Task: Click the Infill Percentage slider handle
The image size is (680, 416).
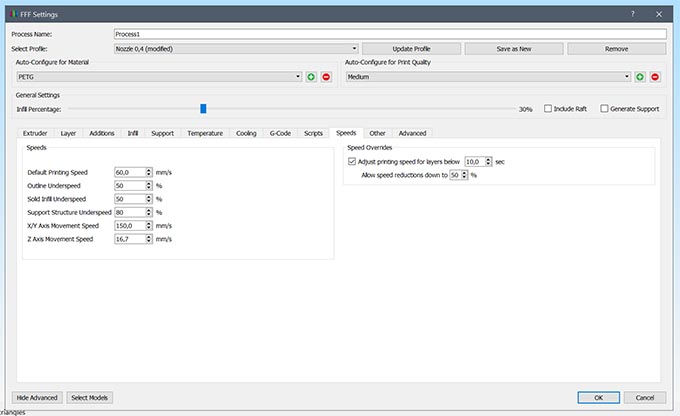Action: 203,108
